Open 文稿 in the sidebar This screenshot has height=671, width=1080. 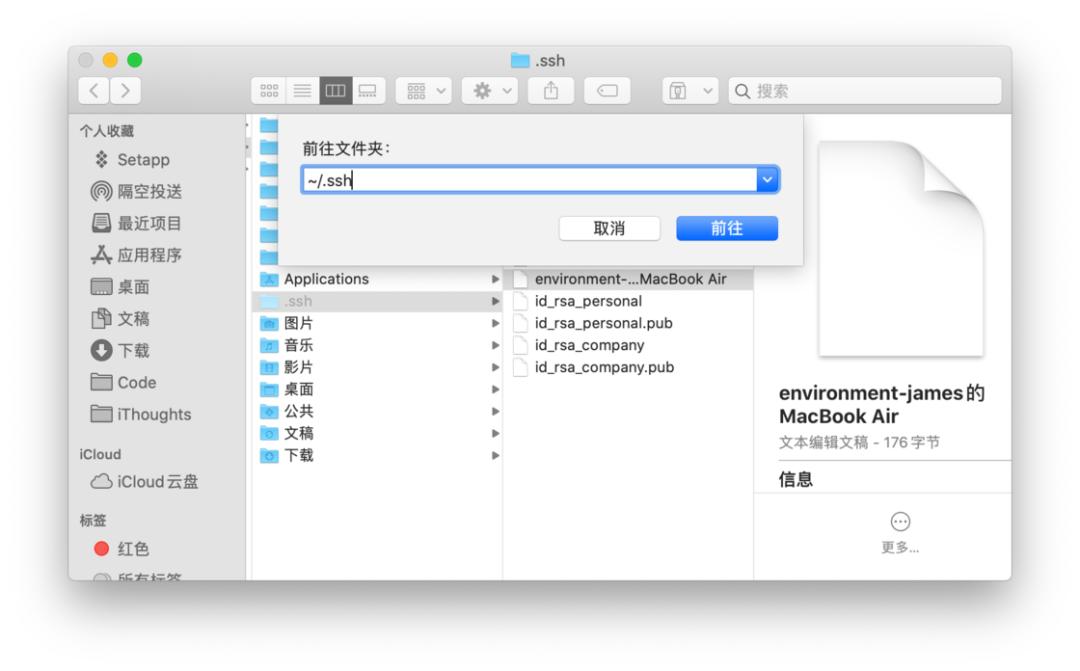pyautogui.click(x=121, y=318)
